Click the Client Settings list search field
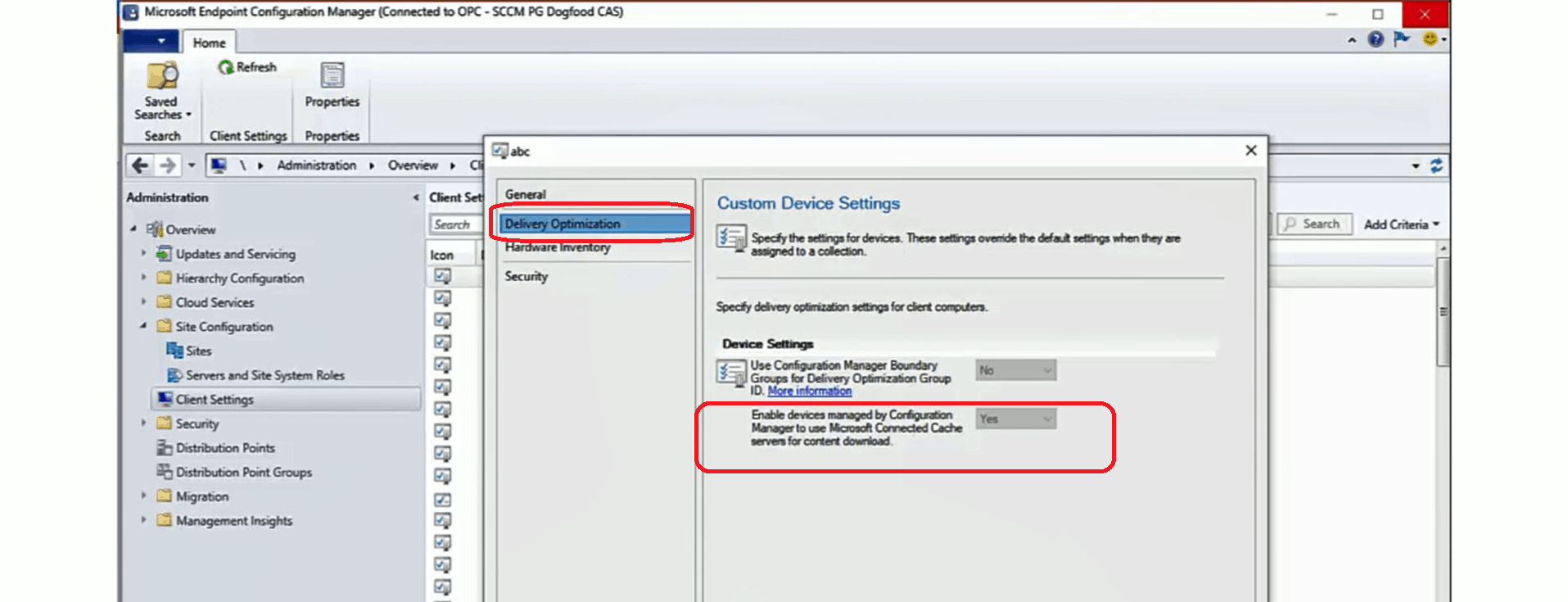1568x602 pixels. 455,224
